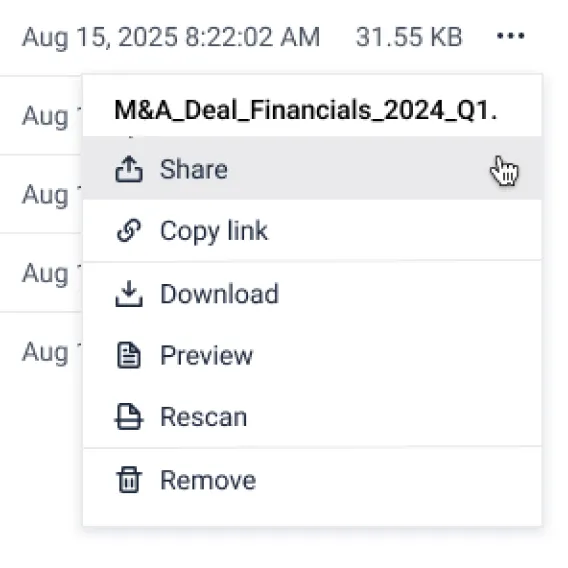Click the chain-link icon for Copy link
The width and height of the screenshot is (568, 568).
point(129,230)
